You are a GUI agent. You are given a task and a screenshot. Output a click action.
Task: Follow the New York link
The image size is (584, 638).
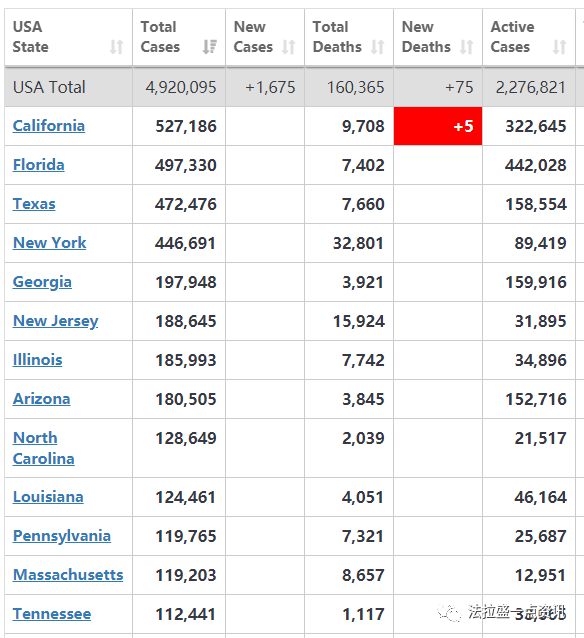tap(50, 243)
